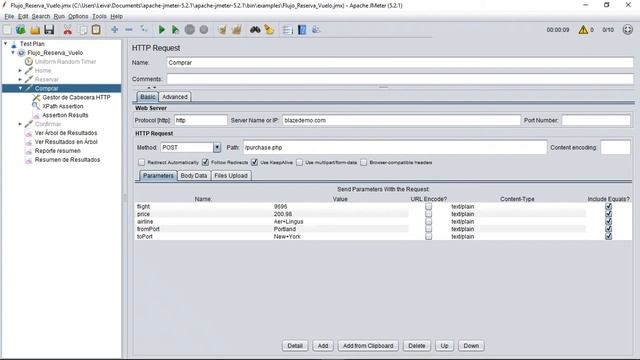Click the Search binoculars icon

tap(255, 30)
